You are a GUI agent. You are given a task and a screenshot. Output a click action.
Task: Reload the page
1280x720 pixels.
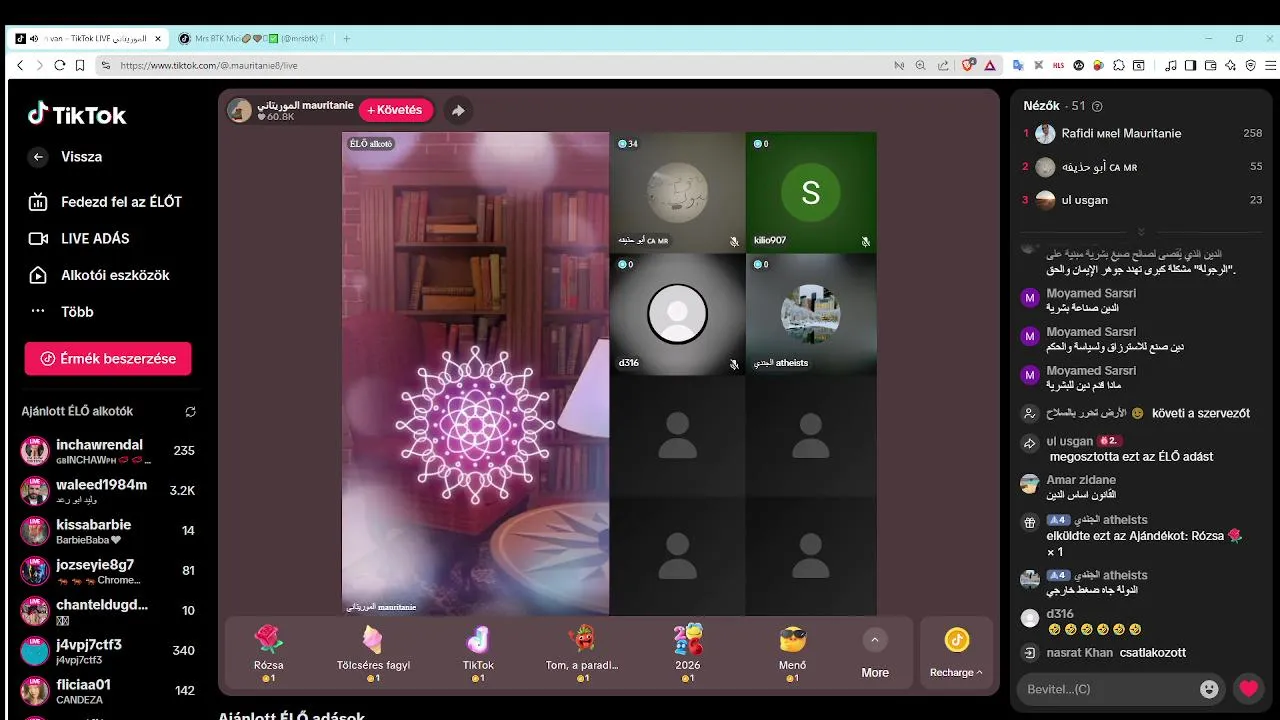[x=60, y=65]
